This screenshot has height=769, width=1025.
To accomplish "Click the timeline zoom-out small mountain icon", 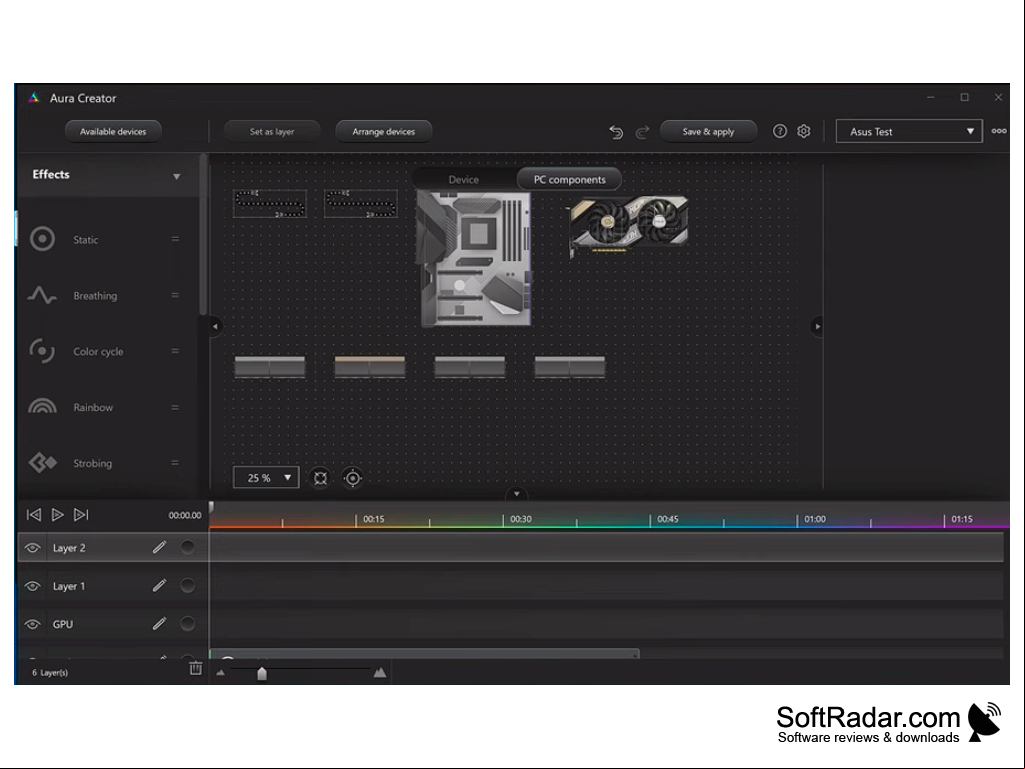I will 220,672.
